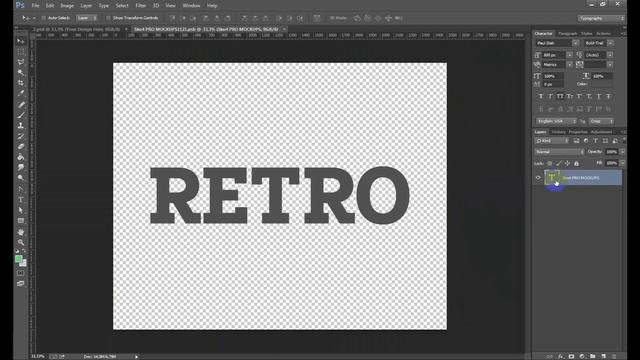This screenshot has width=640, height=360.
Task: Select the Path Selection tool
Action: coord(21,210)
